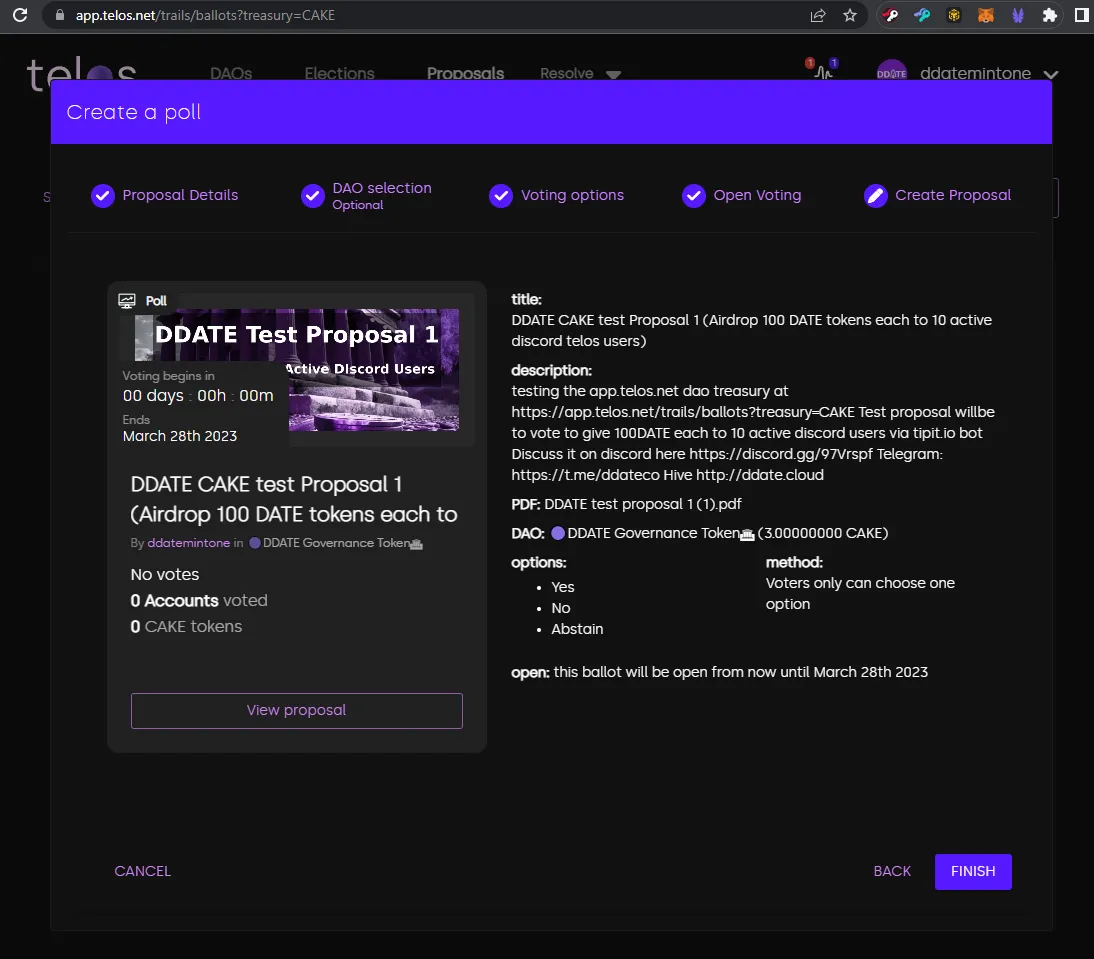Open the Elections navigation item
Image resolution: width=1094 pixels, height=959 pixels.
339,73
